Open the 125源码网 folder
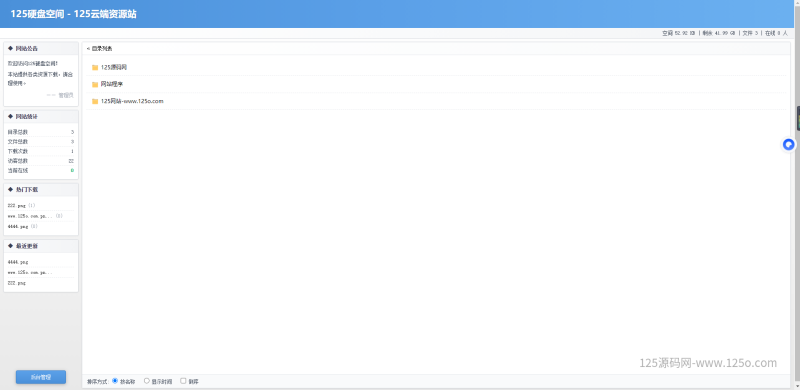The image size is (800, 390). [x=114, y=67]
